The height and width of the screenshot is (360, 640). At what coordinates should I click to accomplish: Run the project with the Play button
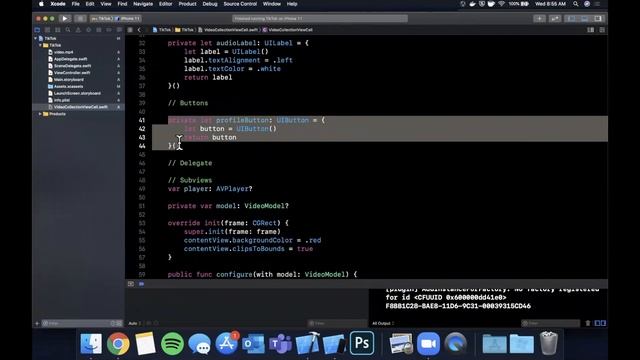coord(64,18)
